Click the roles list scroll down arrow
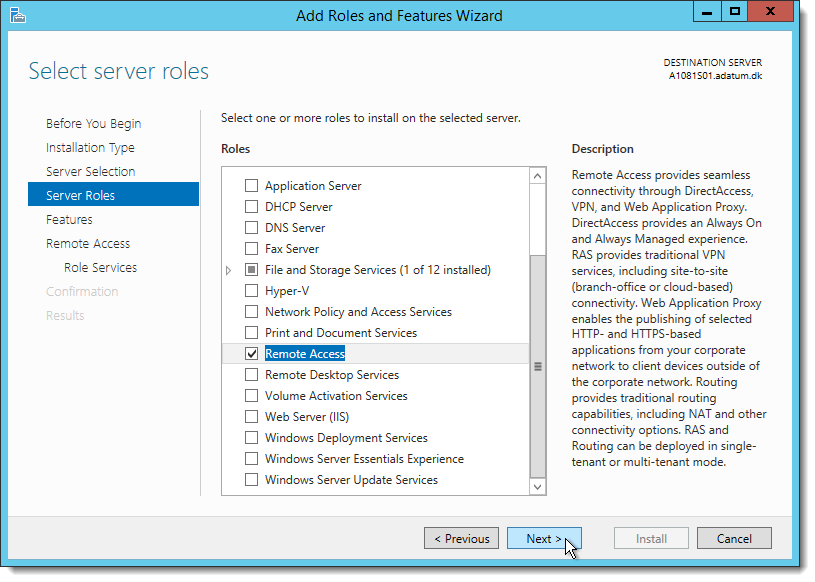Image resolution: width=815 pixels, height=582 pixels. pyautogui.click(x=537, y=487)
